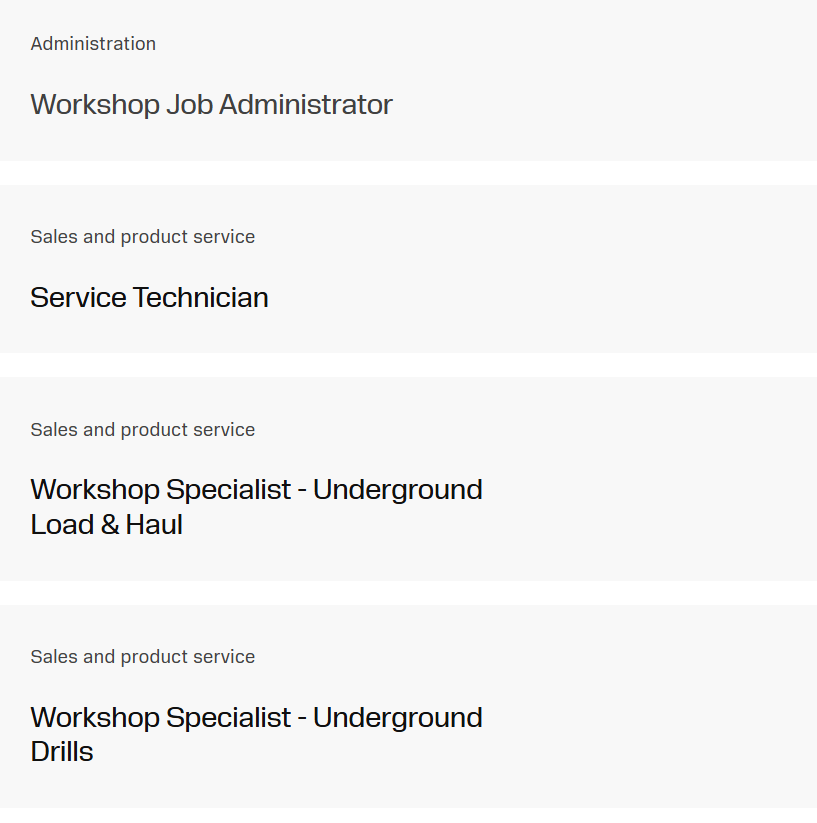This screenshot has width=817, height=823.
Task: Click "Underground" in the Load & Haul title
Action: click(397, 490)
